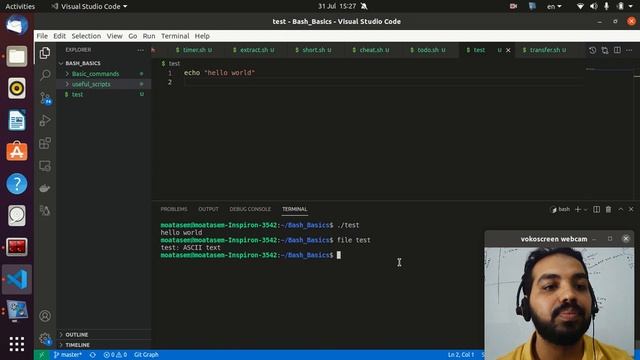Open the Go menu

(133, 36)
